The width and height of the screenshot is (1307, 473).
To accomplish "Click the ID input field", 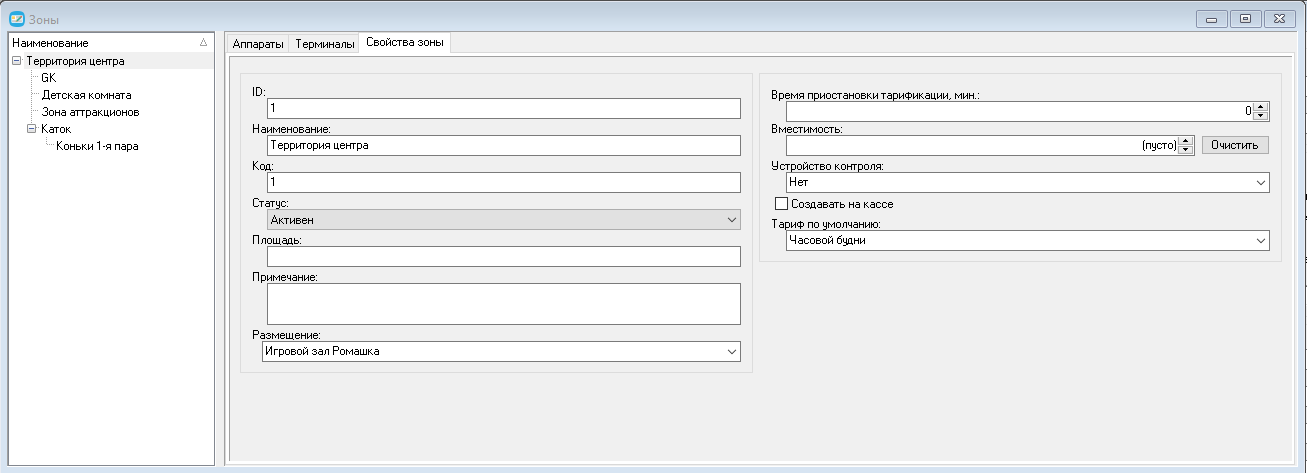I will [504, 108].
